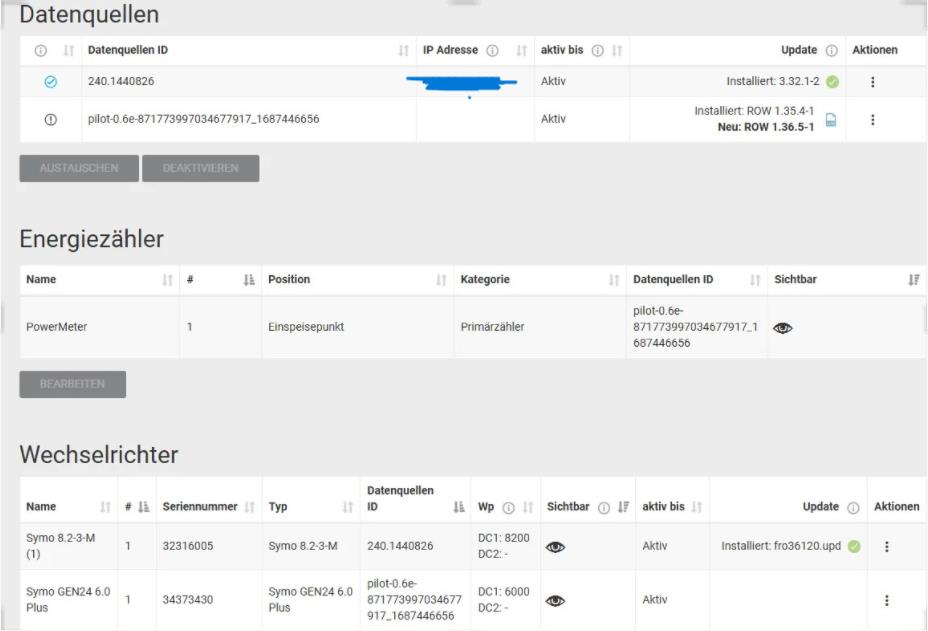Sort Energiezähler table by Kategorie column
Viewport: 928px width, 631px height.
pyautogui.click(x=613, y=280)
